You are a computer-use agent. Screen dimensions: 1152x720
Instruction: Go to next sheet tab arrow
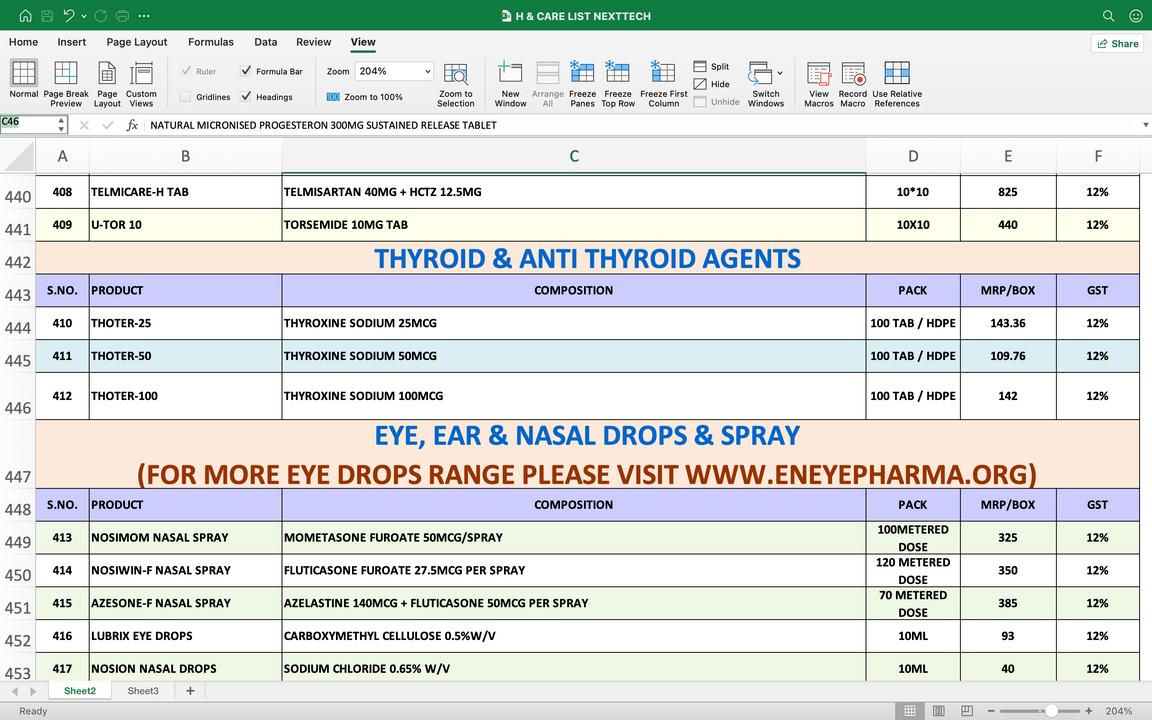(33, 691)
